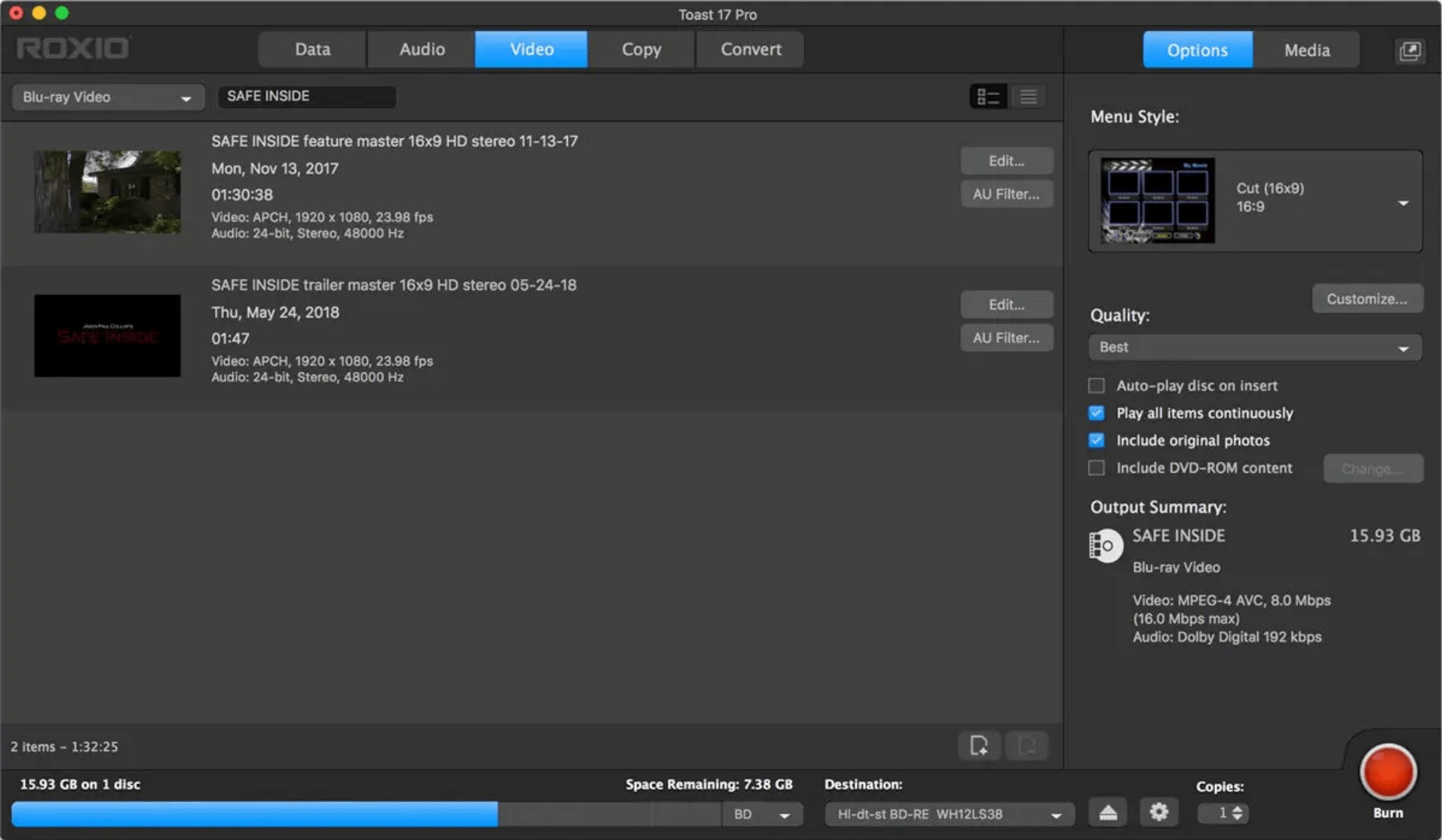The width and height of the screenshot is (1442, 840).
Task: Click the Cut menu style preview thumbnail
Action: 1157,201
